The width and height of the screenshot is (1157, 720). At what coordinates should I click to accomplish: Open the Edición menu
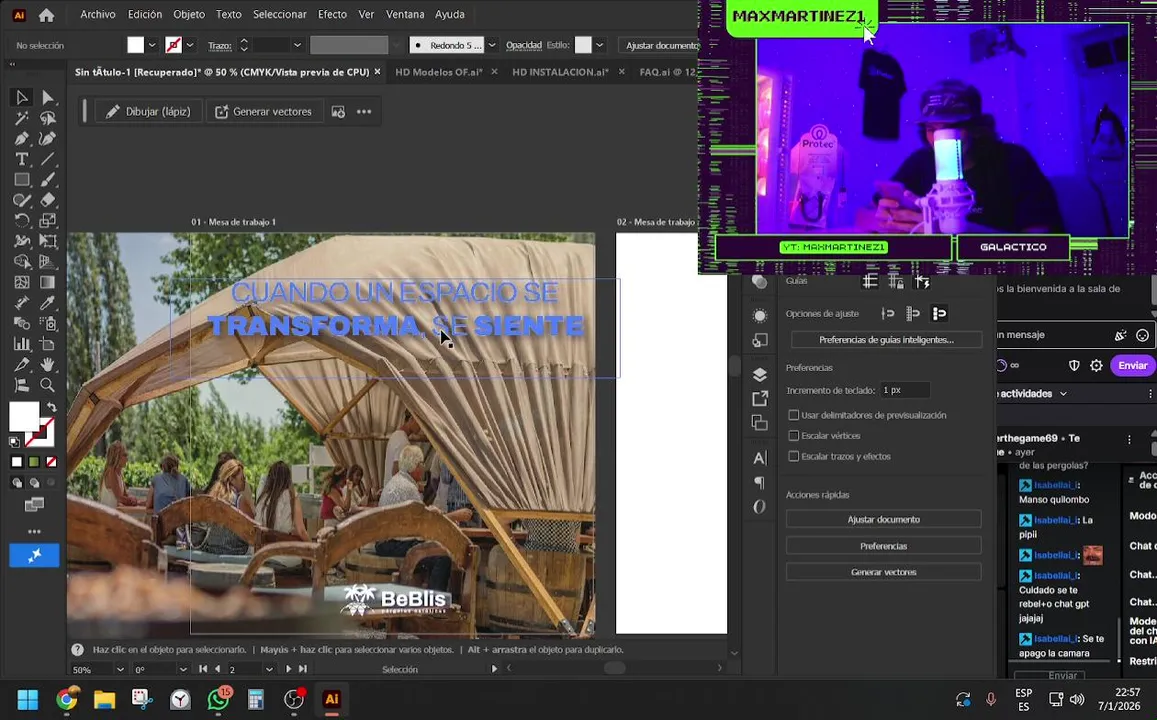click(x=145, y=14)
